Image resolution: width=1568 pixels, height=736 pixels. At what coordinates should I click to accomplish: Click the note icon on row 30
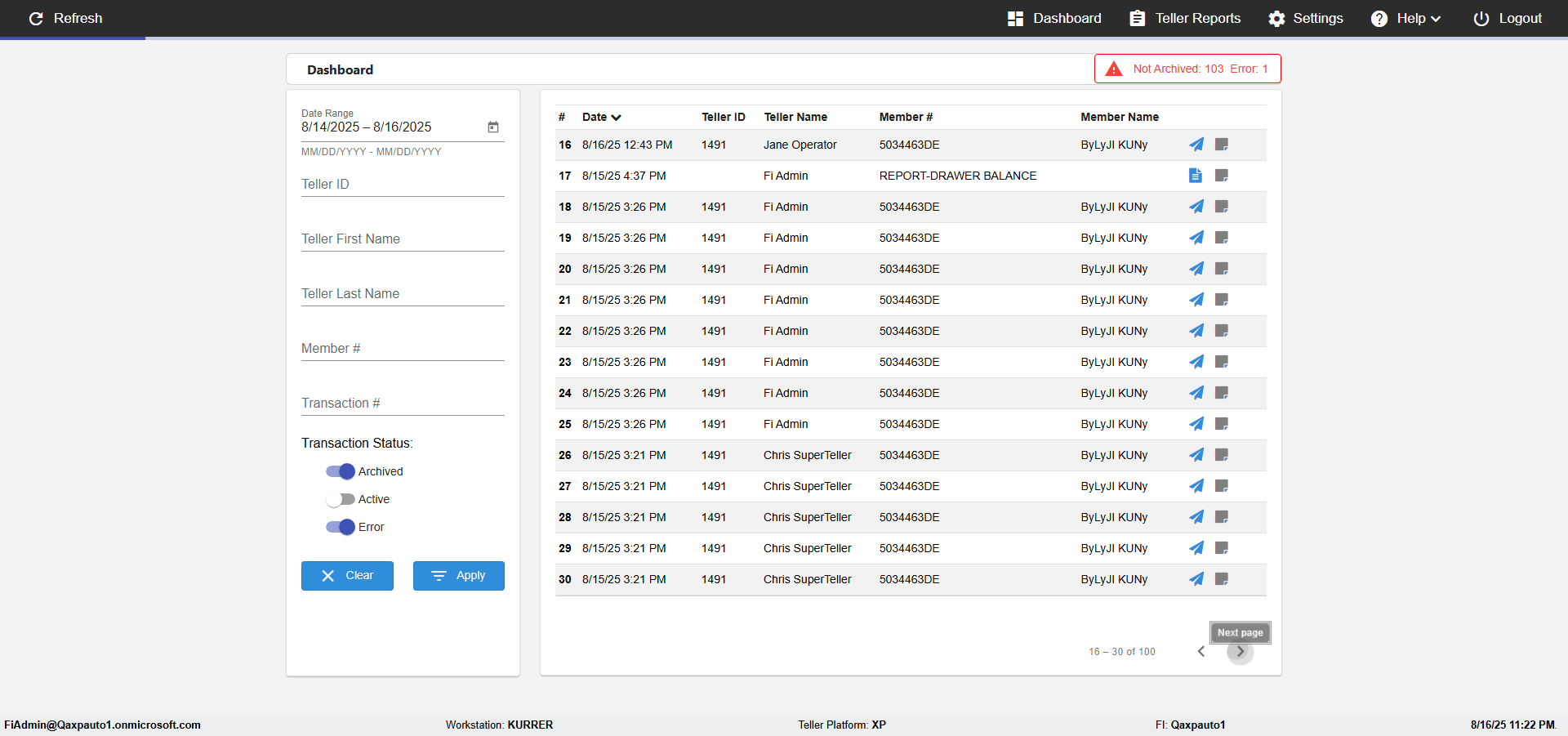click(1222, 579)
